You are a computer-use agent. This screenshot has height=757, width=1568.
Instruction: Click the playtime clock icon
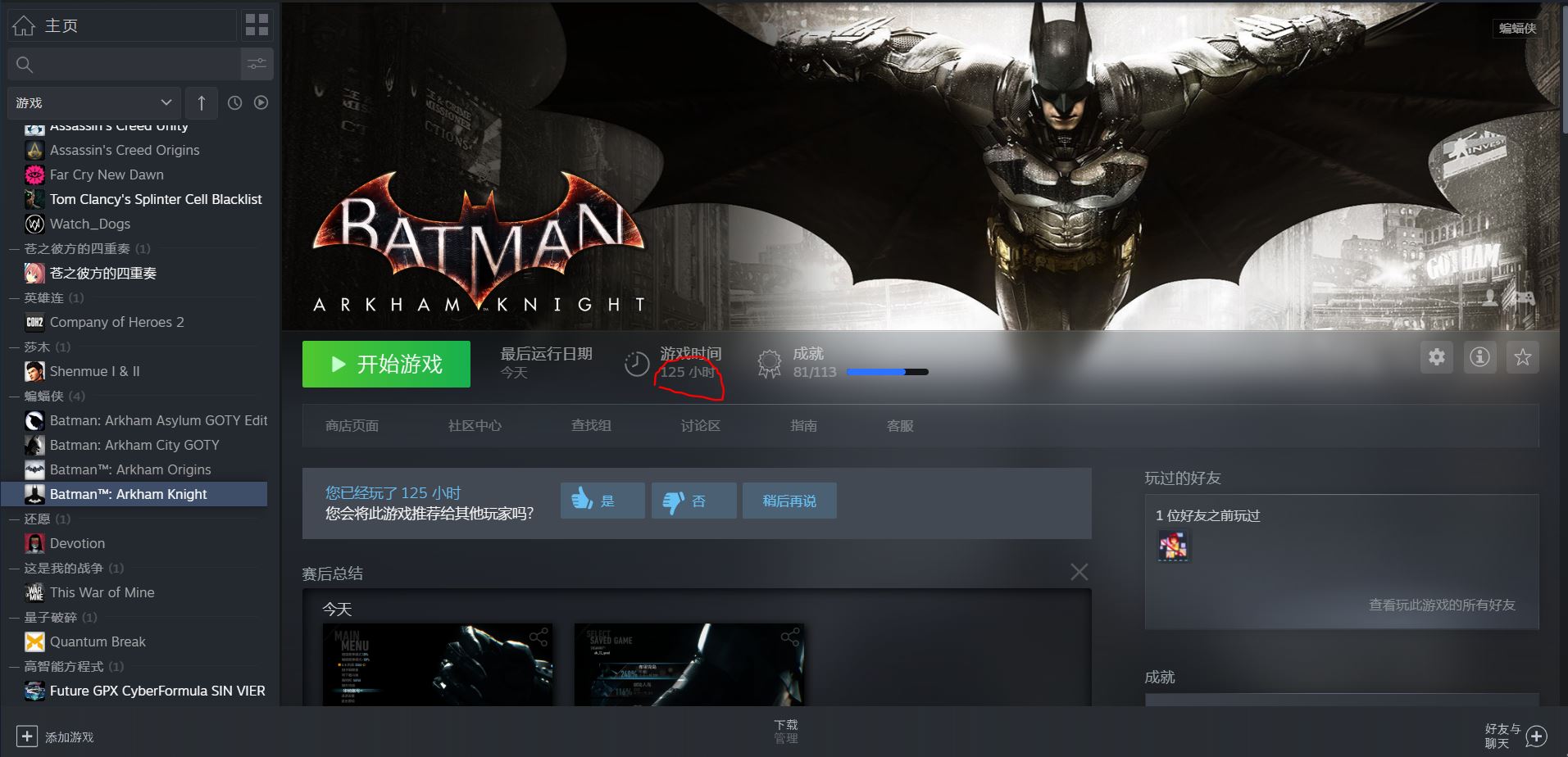(637, 364)
